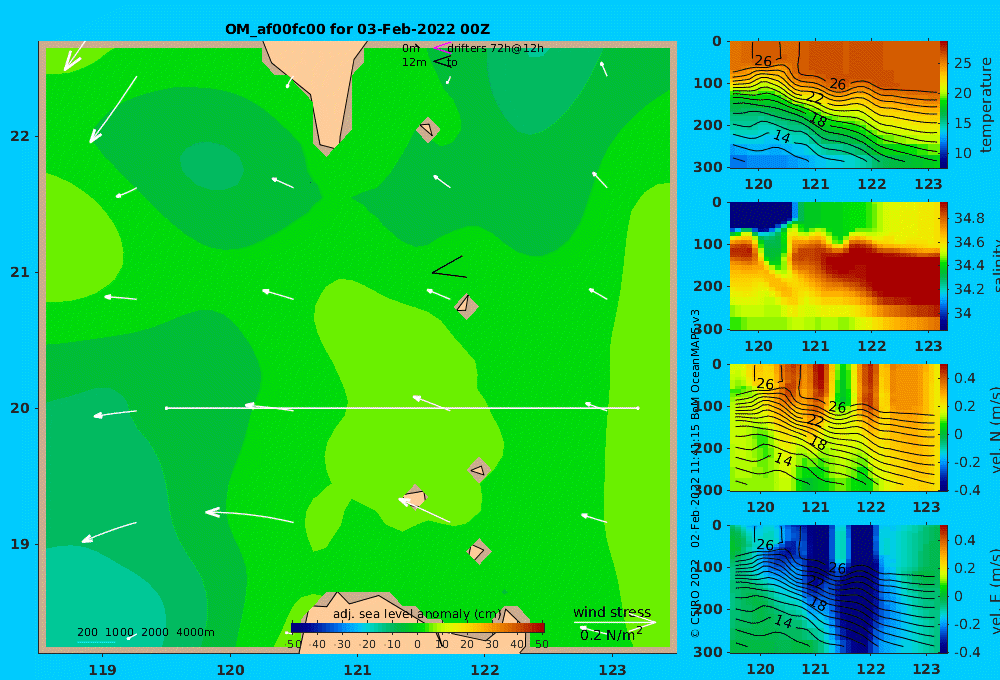Click the white section line along 20N
This screenshot has width=1000, height=680.
402,408
